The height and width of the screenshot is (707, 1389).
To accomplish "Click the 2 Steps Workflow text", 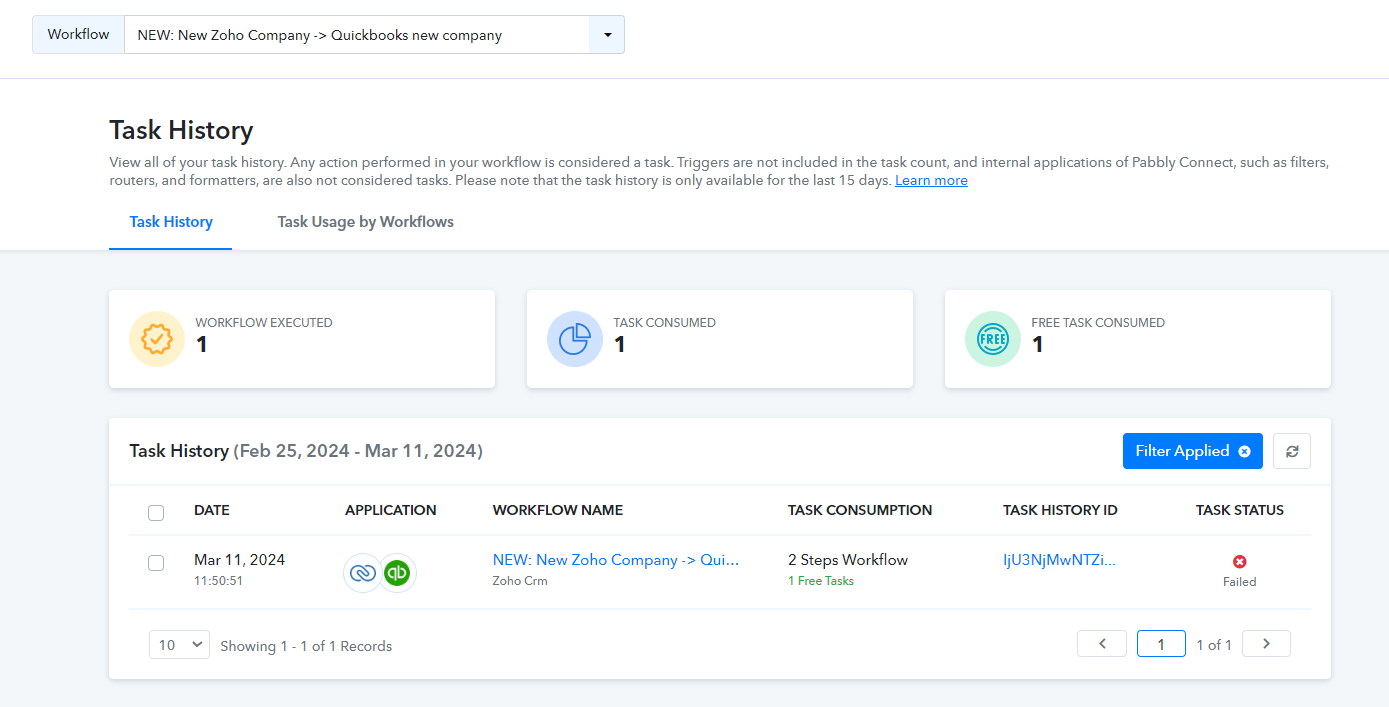I will 848,560.
